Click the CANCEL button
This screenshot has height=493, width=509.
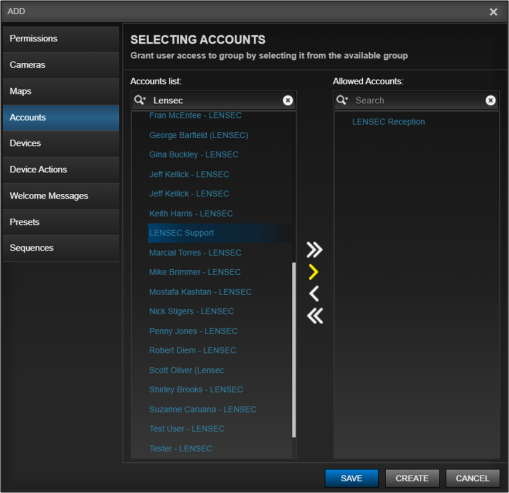click(472, 478)
